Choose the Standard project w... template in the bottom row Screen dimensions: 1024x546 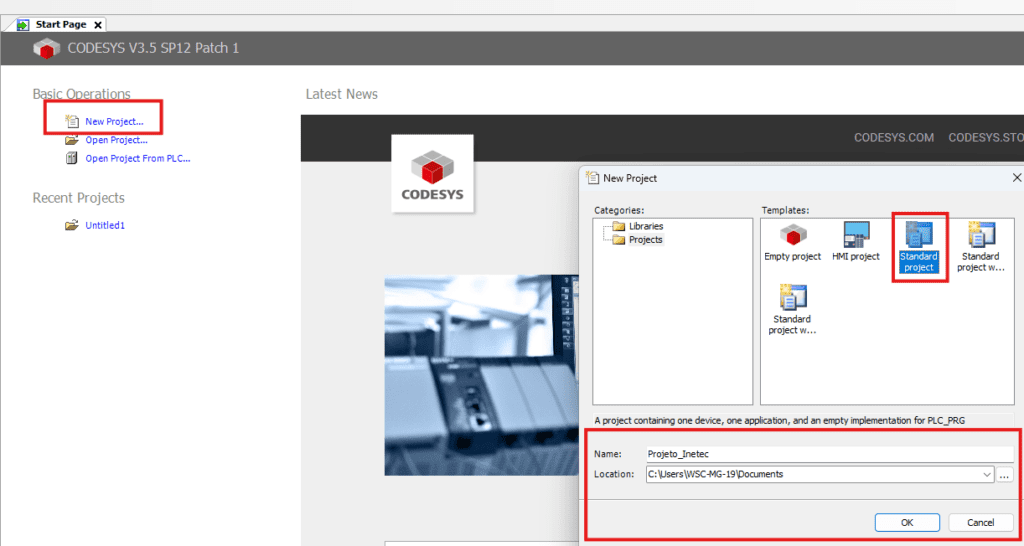coord(793,309)
